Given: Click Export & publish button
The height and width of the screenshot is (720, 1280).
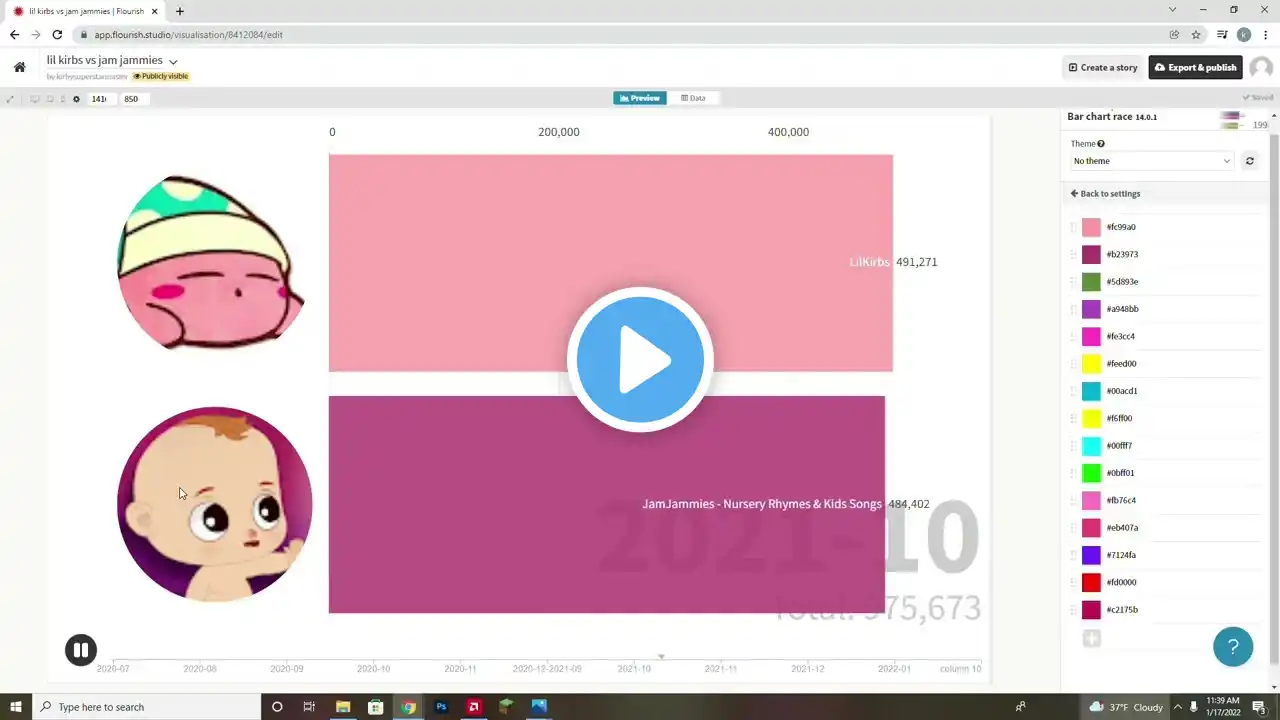Looking at the screenshot, I should coord(1195,67).
